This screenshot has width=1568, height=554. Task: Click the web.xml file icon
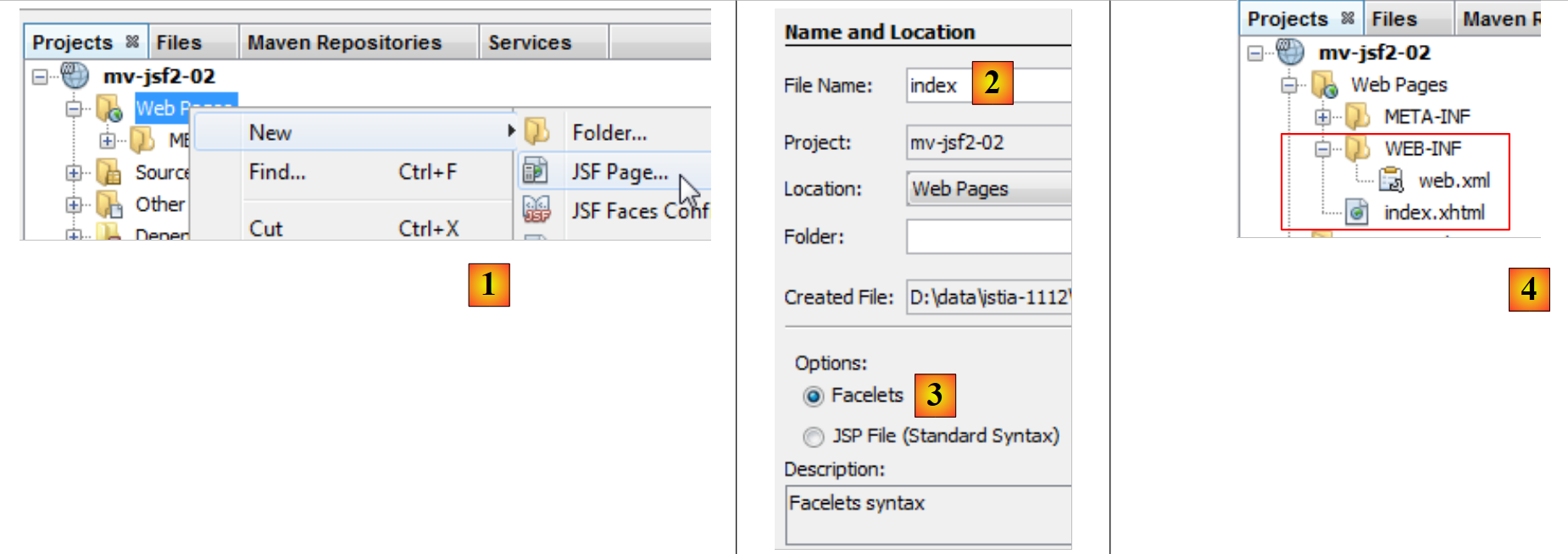pyautogui.click(x=1391, y=180)
